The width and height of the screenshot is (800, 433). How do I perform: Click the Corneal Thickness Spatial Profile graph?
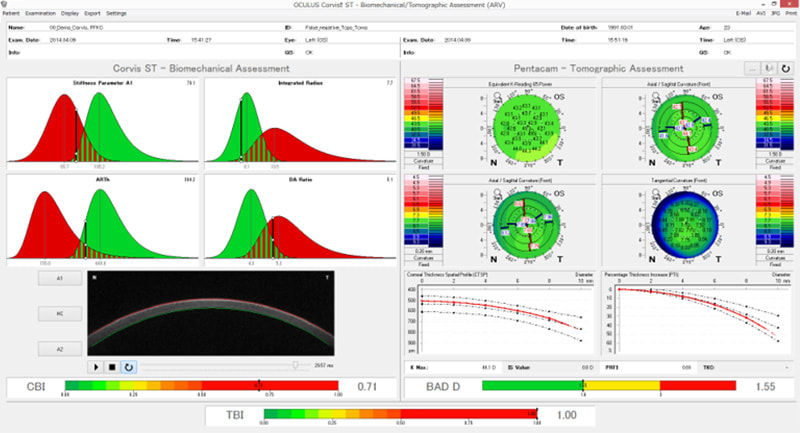(499, 313)
